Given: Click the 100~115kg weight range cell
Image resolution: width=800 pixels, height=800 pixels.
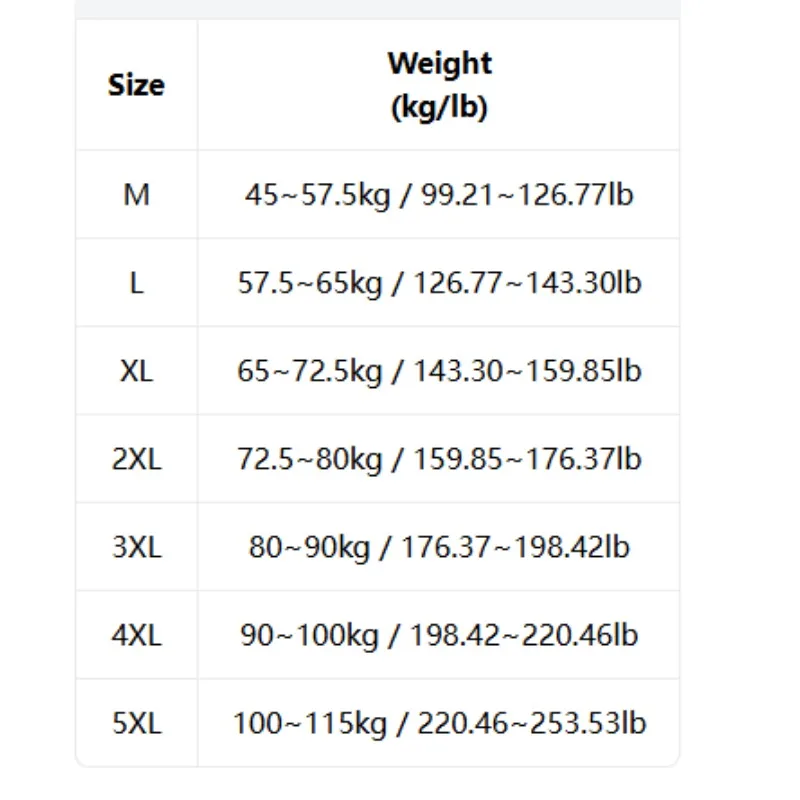Looking at the screenshot, I should (439, 723).
